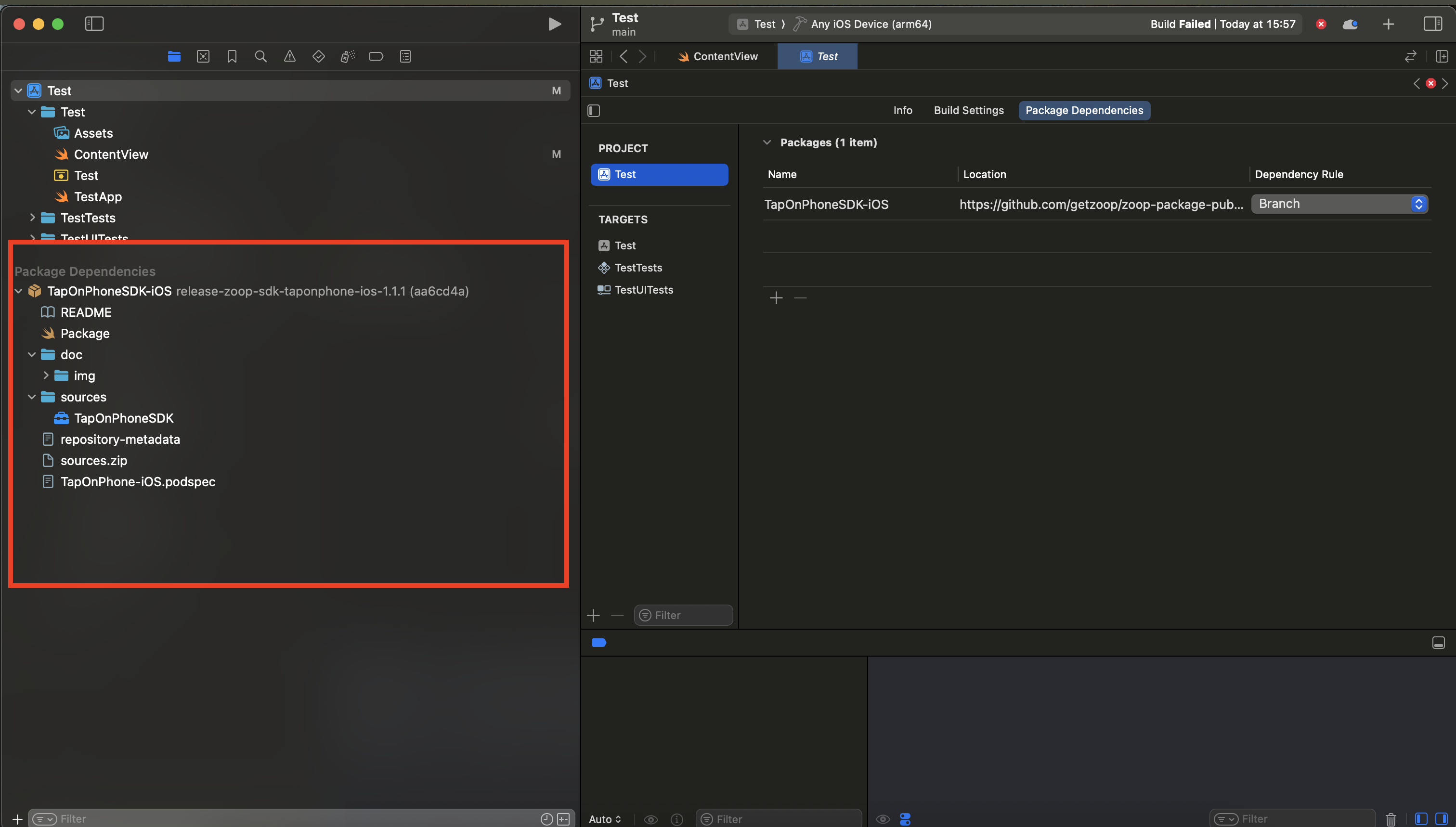This screenshot has height=827, width=1456.
Task: Open the Info tab
Action: pos(903,110)
